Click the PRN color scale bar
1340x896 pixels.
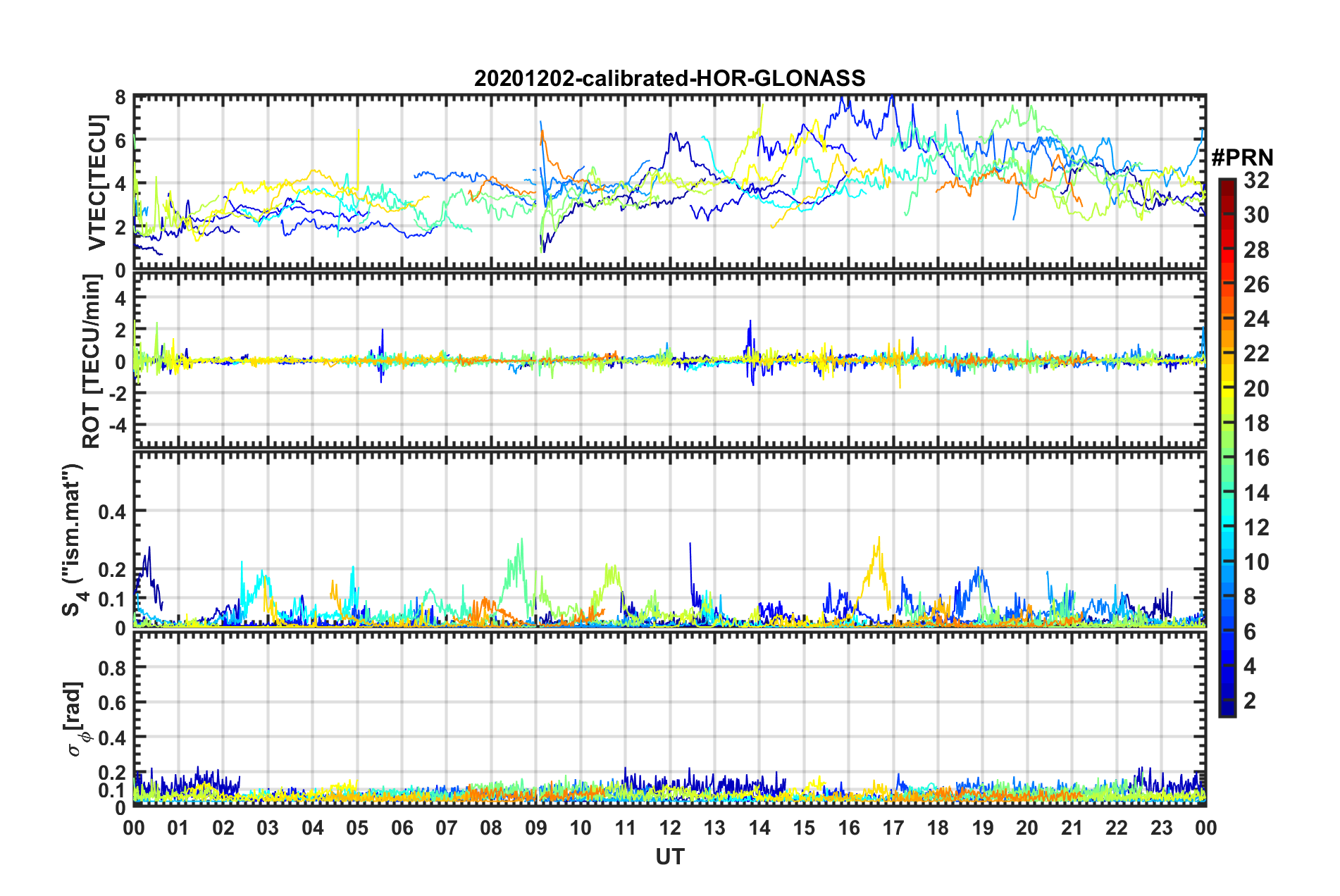pos(1227,447)
